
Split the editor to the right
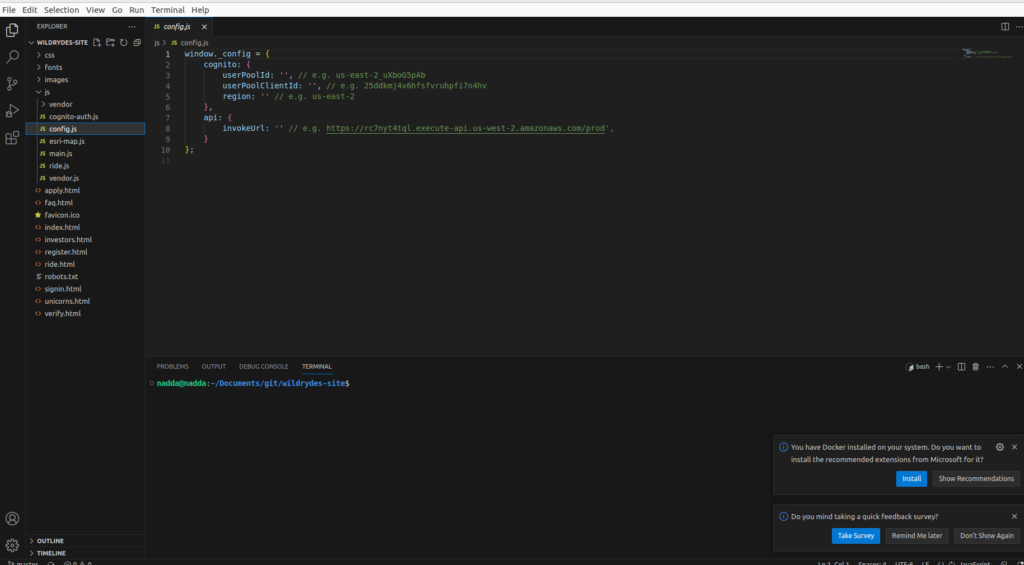pyautogui.click(x=1005, y=27)
